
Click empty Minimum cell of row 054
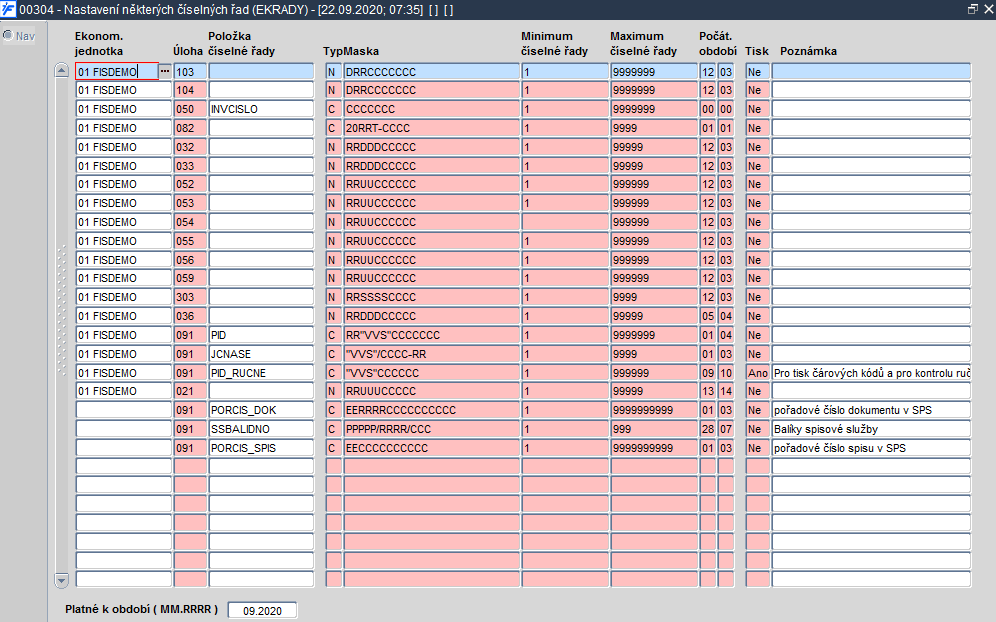pyautogui.click(x=565, y=222)
